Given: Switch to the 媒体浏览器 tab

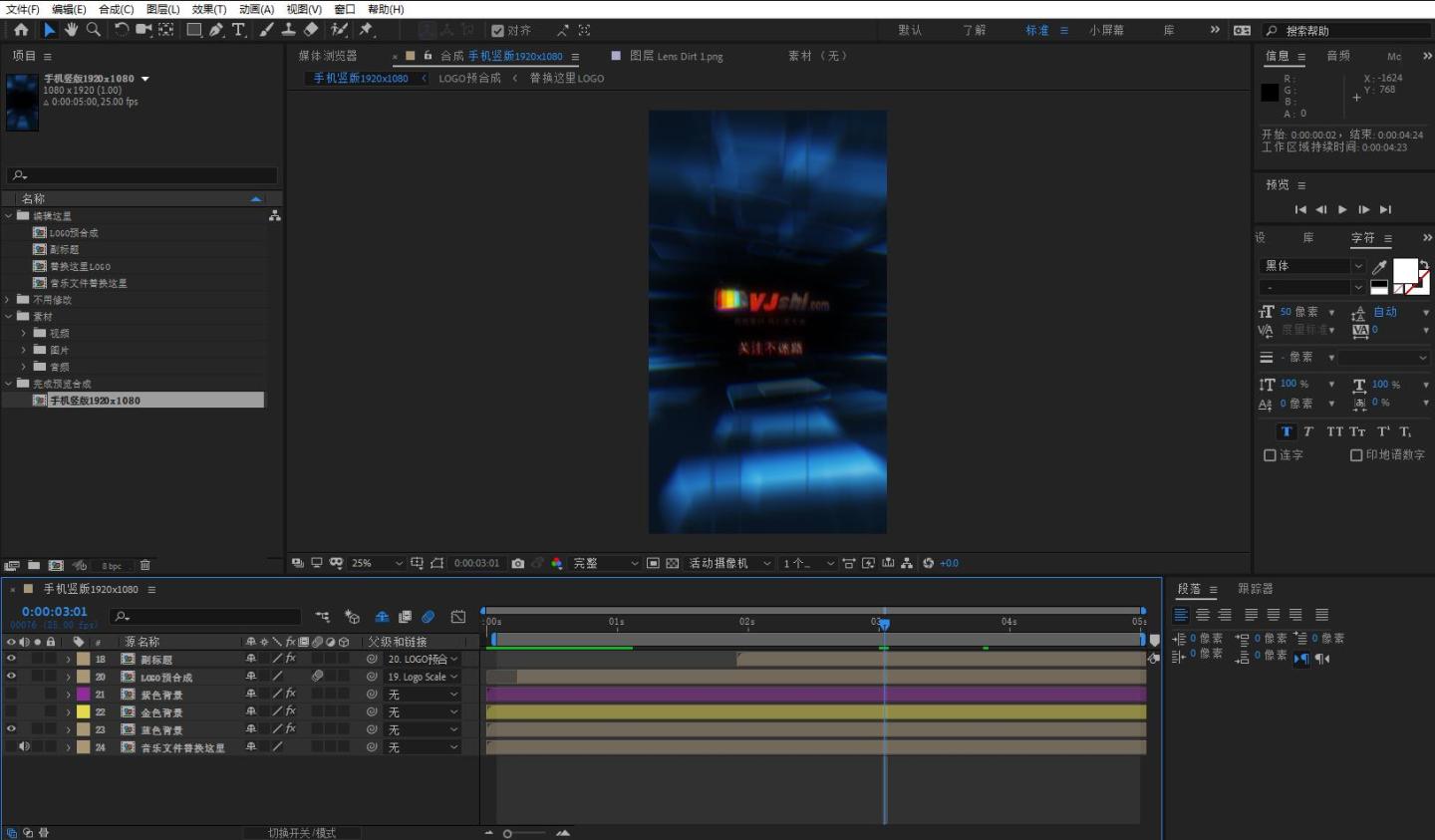Looking at the screenshot, I should [x=328, y=56].
